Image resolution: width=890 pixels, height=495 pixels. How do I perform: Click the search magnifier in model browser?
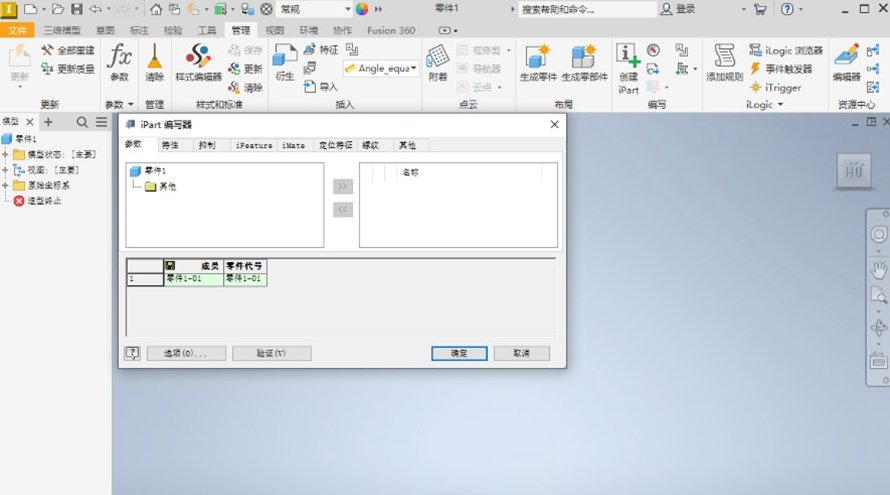[x=82, y=122]
